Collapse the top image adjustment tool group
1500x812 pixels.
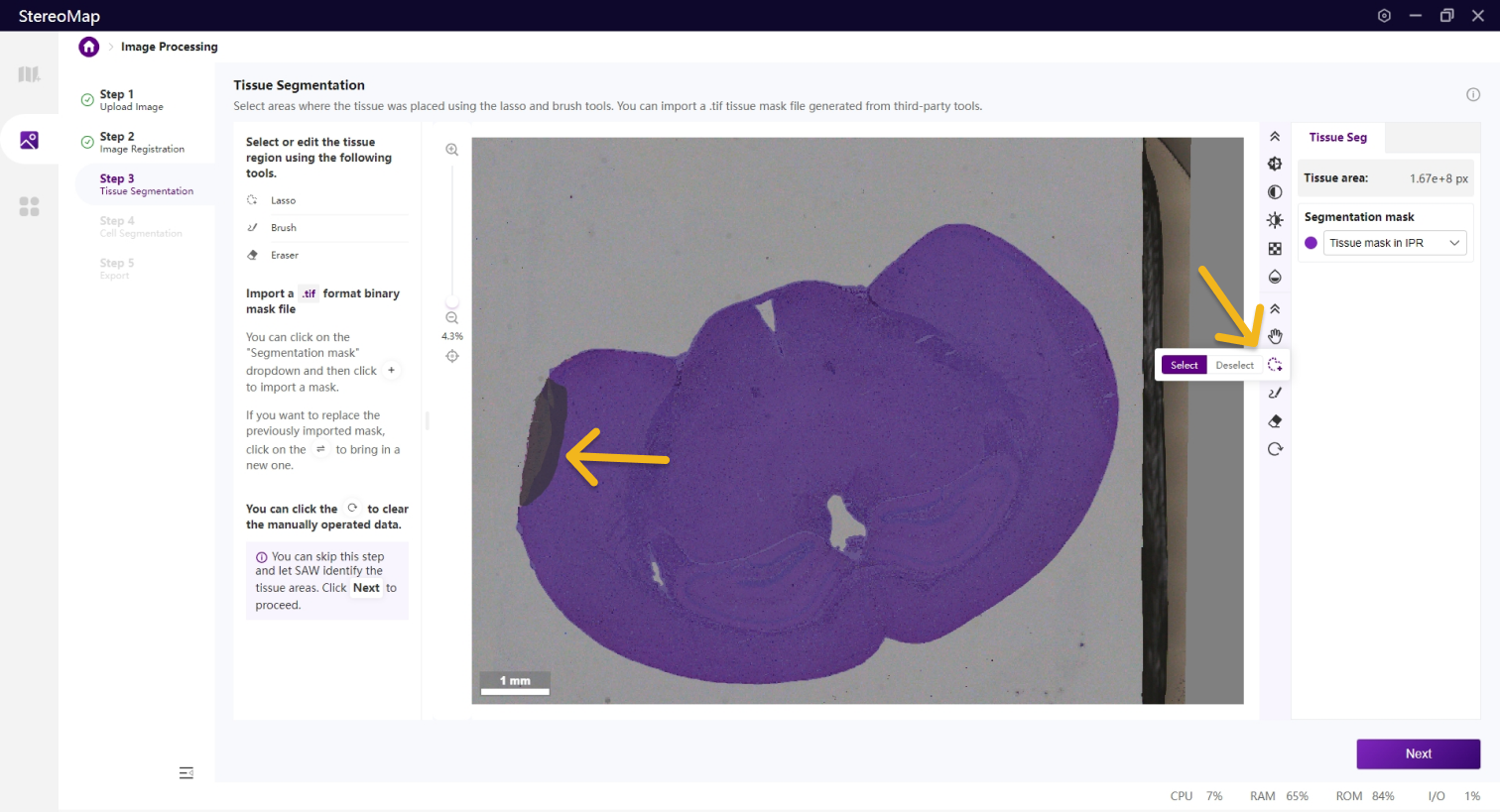1275,137
